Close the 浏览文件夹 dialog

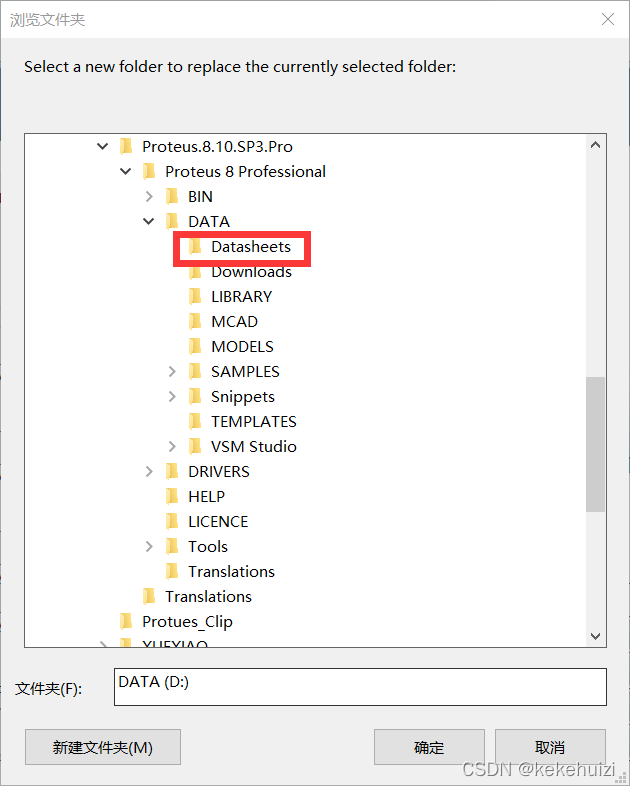pos(608,19)
